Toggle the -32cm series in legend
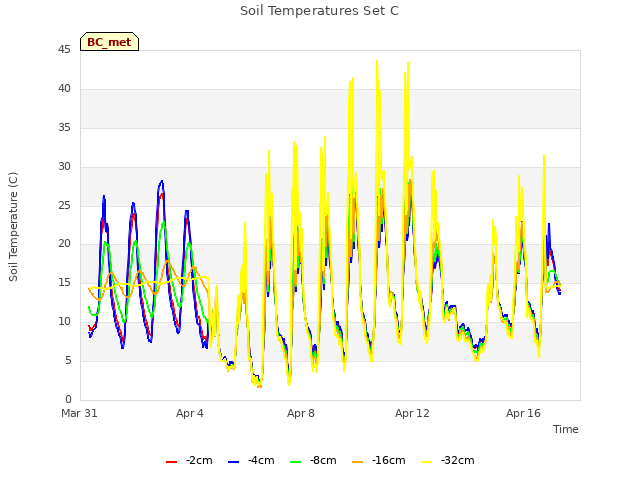640x480 pixels. tap(448, 460)
